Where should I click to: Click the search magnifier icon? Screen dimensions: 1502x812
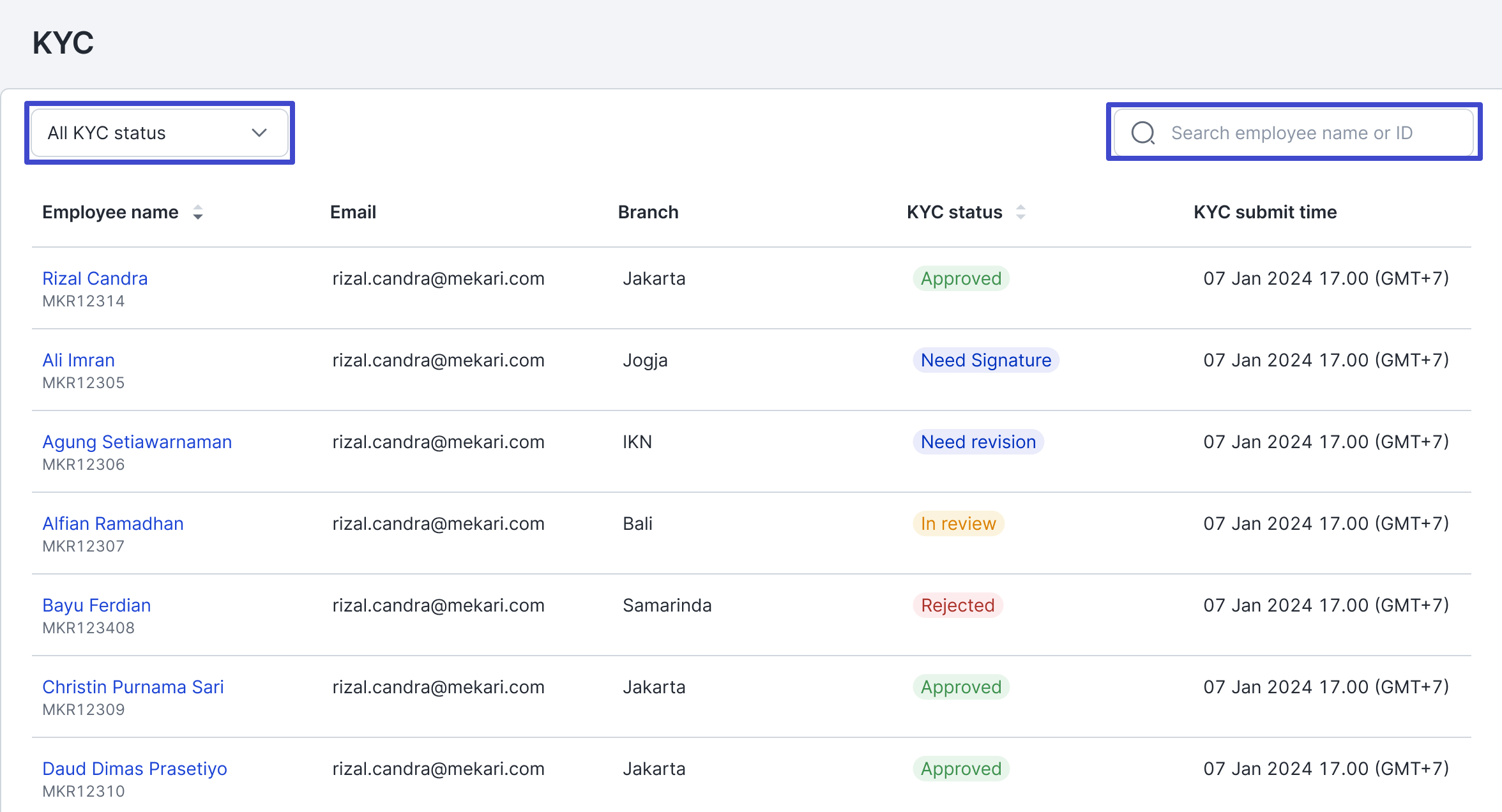pyautogui.click(x=1142, y=133)
